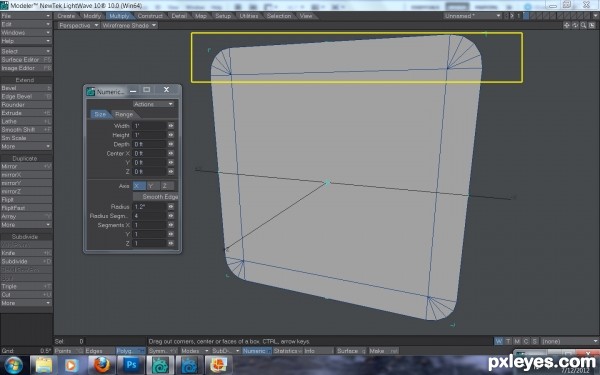Open the orange paint app taskbar icon

pyautogui.click(x=218, y=365)
